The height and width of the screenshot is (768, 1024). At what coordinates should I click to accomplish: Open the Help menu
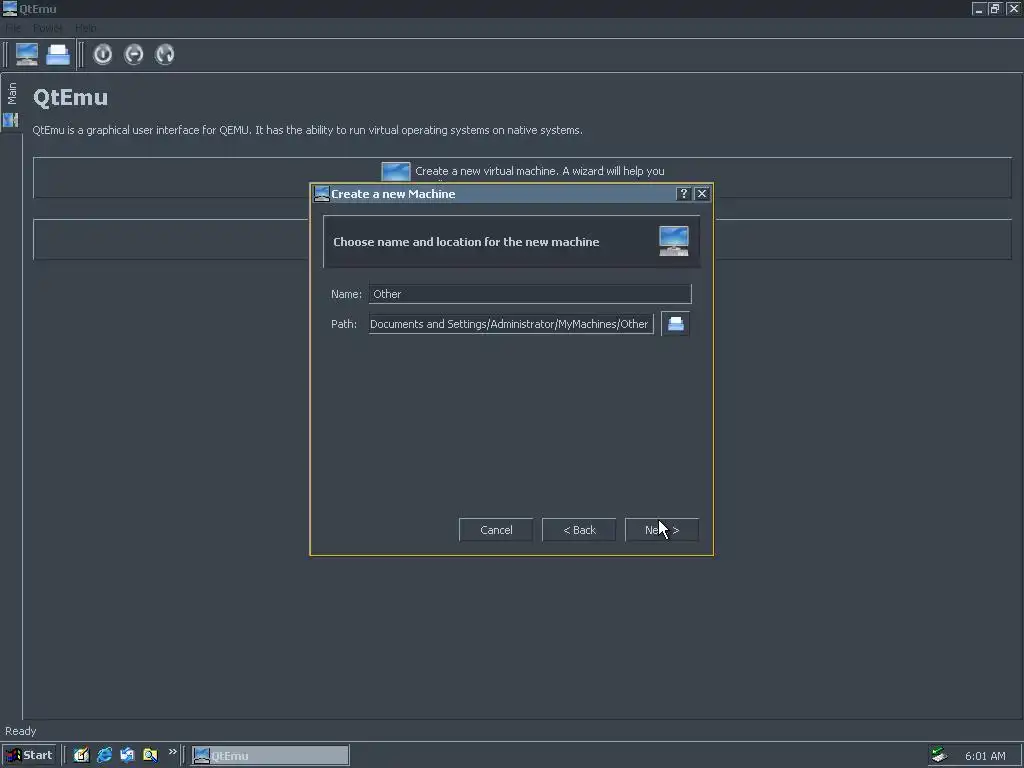point(85,28)
